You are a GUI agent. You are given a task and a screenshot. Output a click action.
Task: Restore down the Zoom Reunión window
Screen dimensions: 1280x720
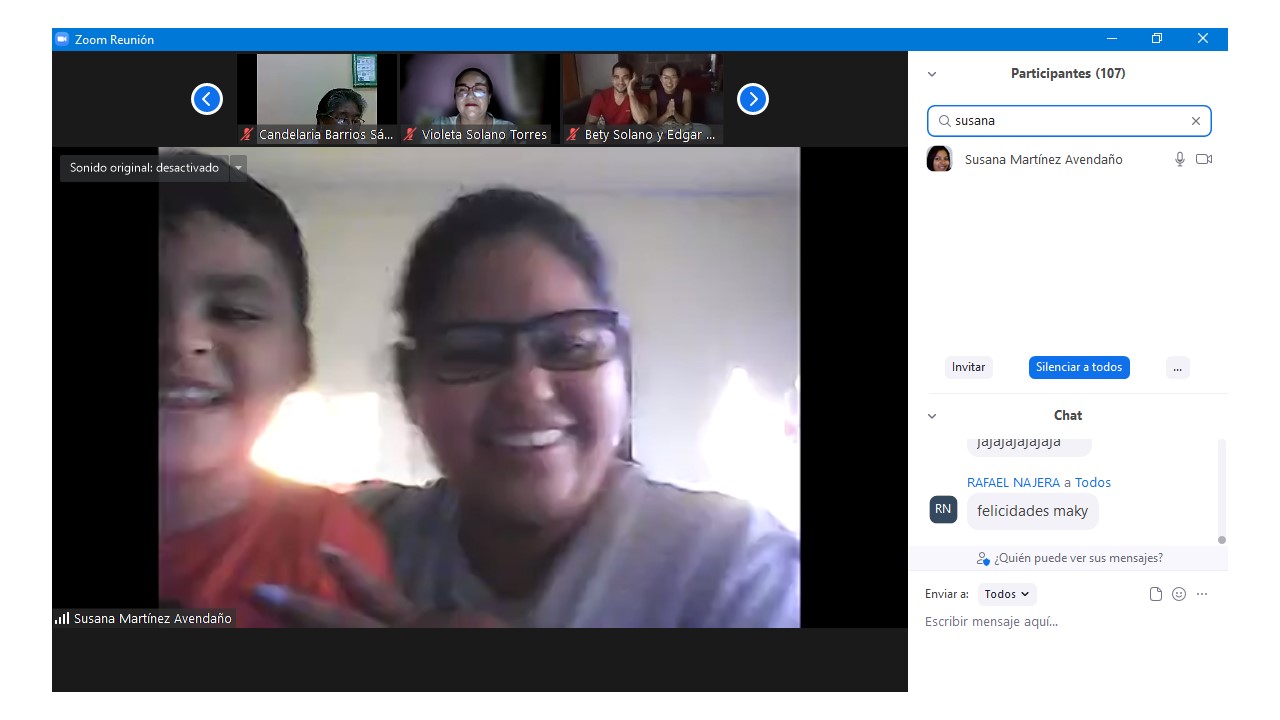tap(1157, 39)
